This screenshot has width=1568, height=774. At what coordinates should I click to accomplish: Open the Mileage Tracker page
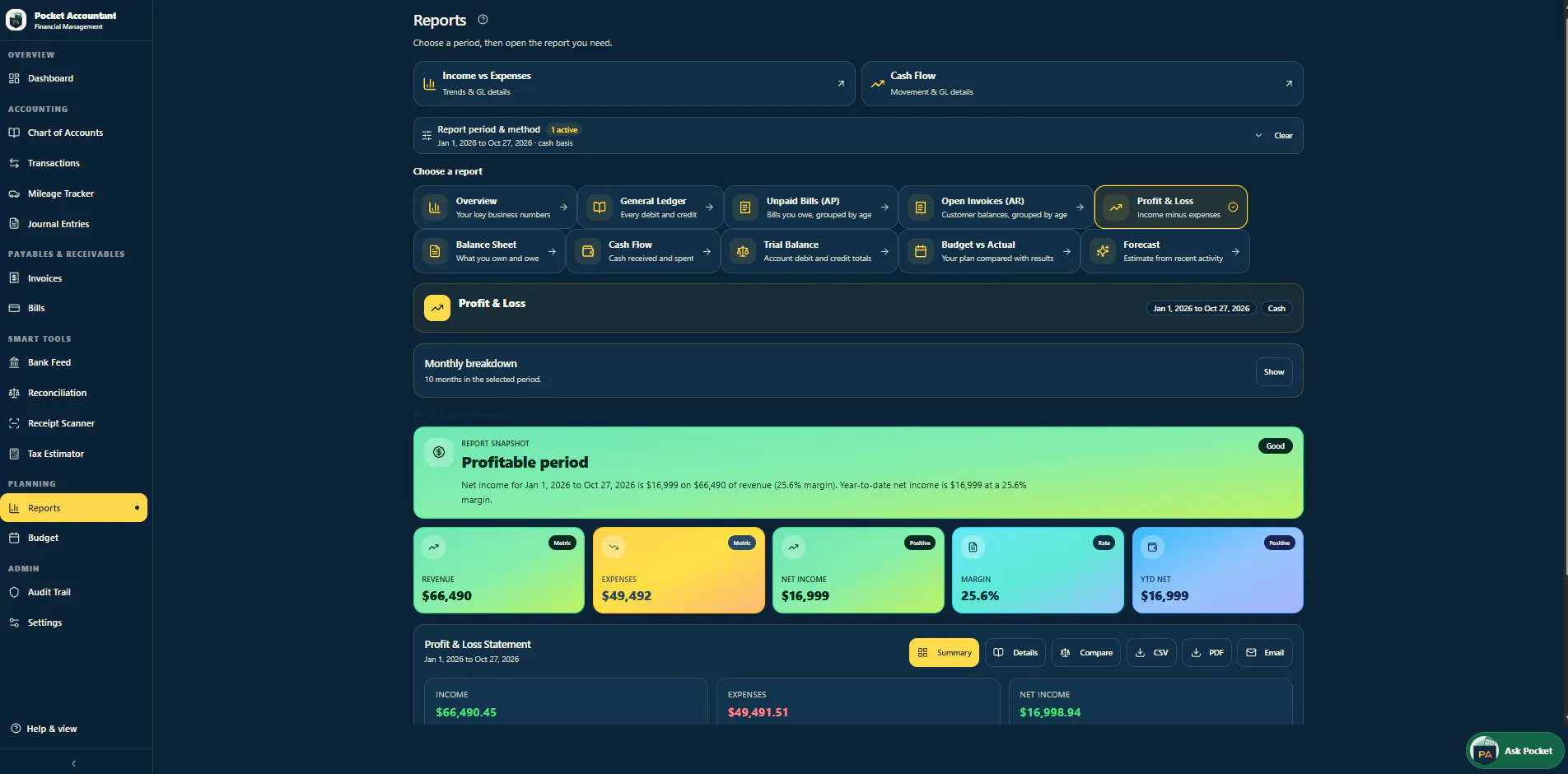pos(74,193)
